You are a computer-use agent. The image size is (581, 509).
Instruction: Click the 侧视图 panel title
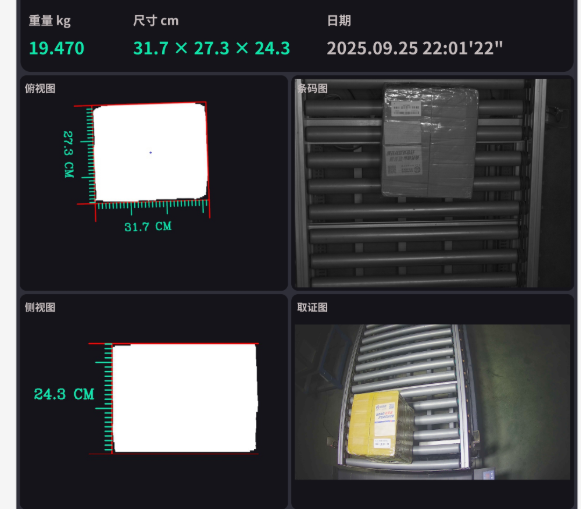(40, 307)
